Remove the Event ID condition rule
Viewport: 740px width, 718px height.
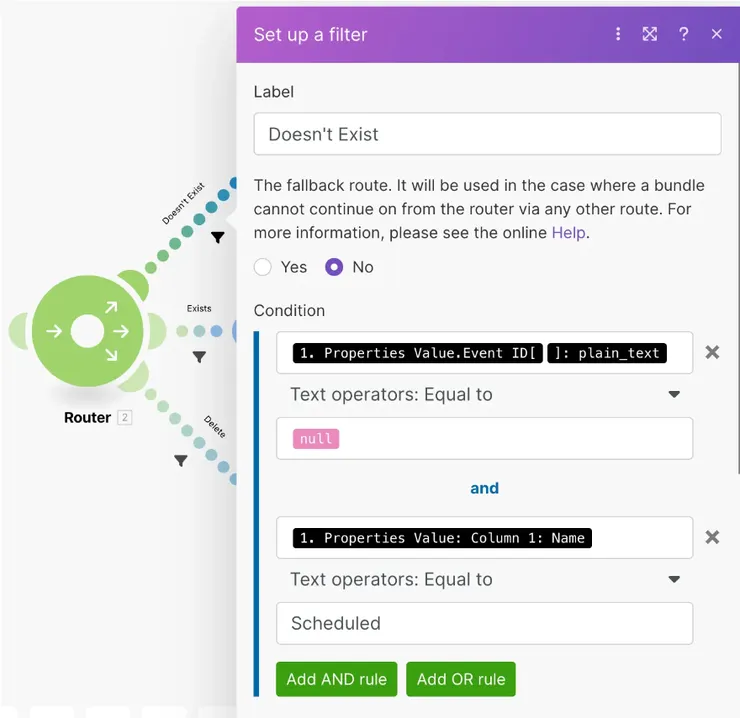tap(712, 352)
